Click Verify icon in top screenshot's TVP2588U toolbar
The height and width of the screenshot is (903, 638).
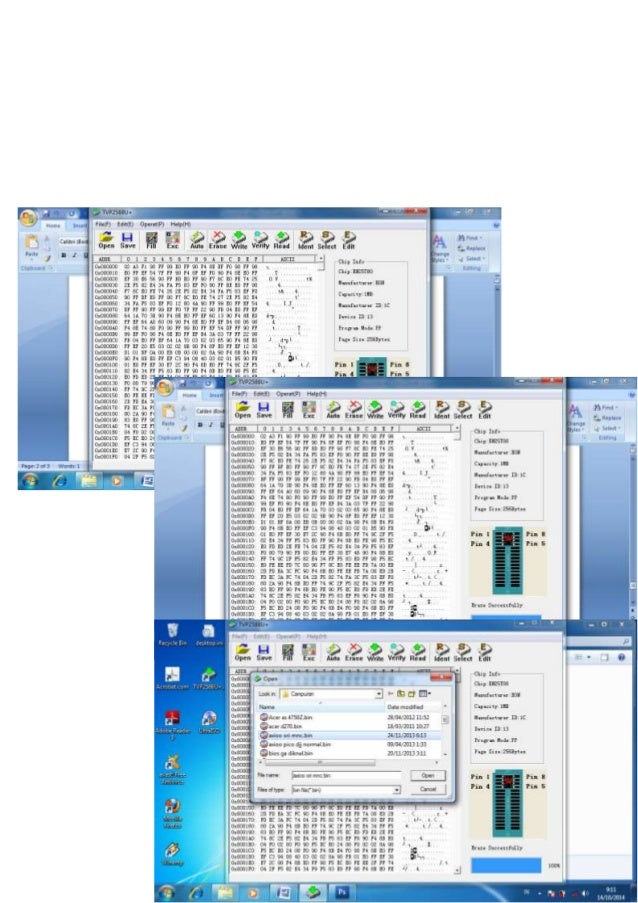pyautogui.click(x=260, y=240)
